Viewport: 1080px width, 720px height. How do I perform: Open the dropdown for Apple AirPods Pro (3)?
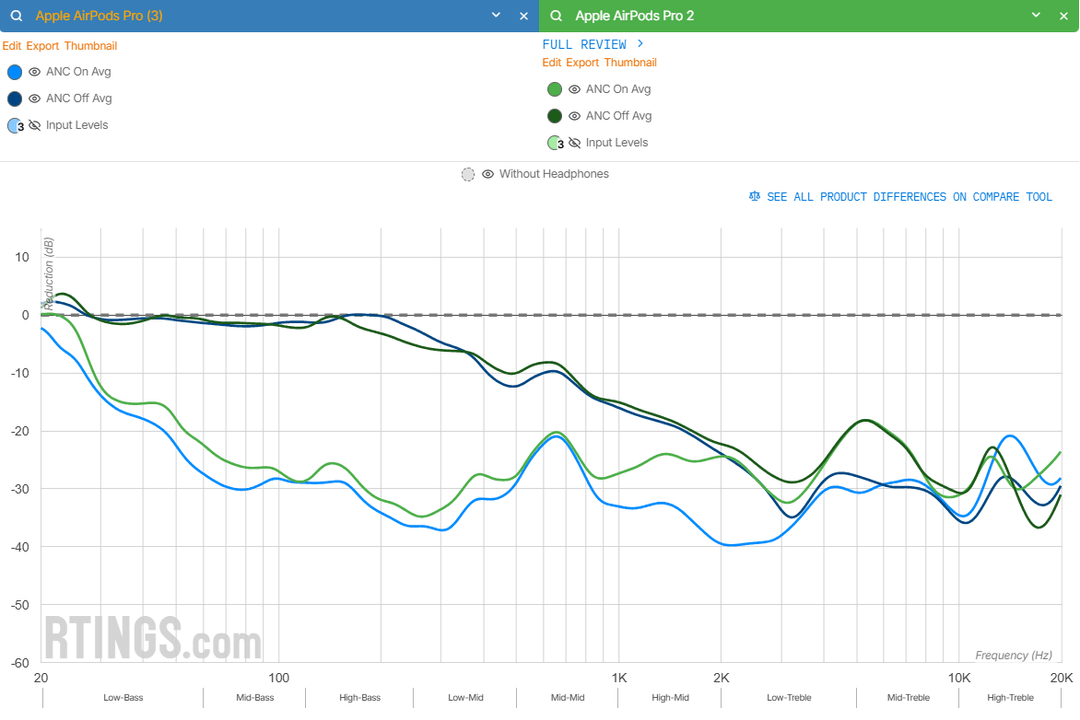coord(495,15)
